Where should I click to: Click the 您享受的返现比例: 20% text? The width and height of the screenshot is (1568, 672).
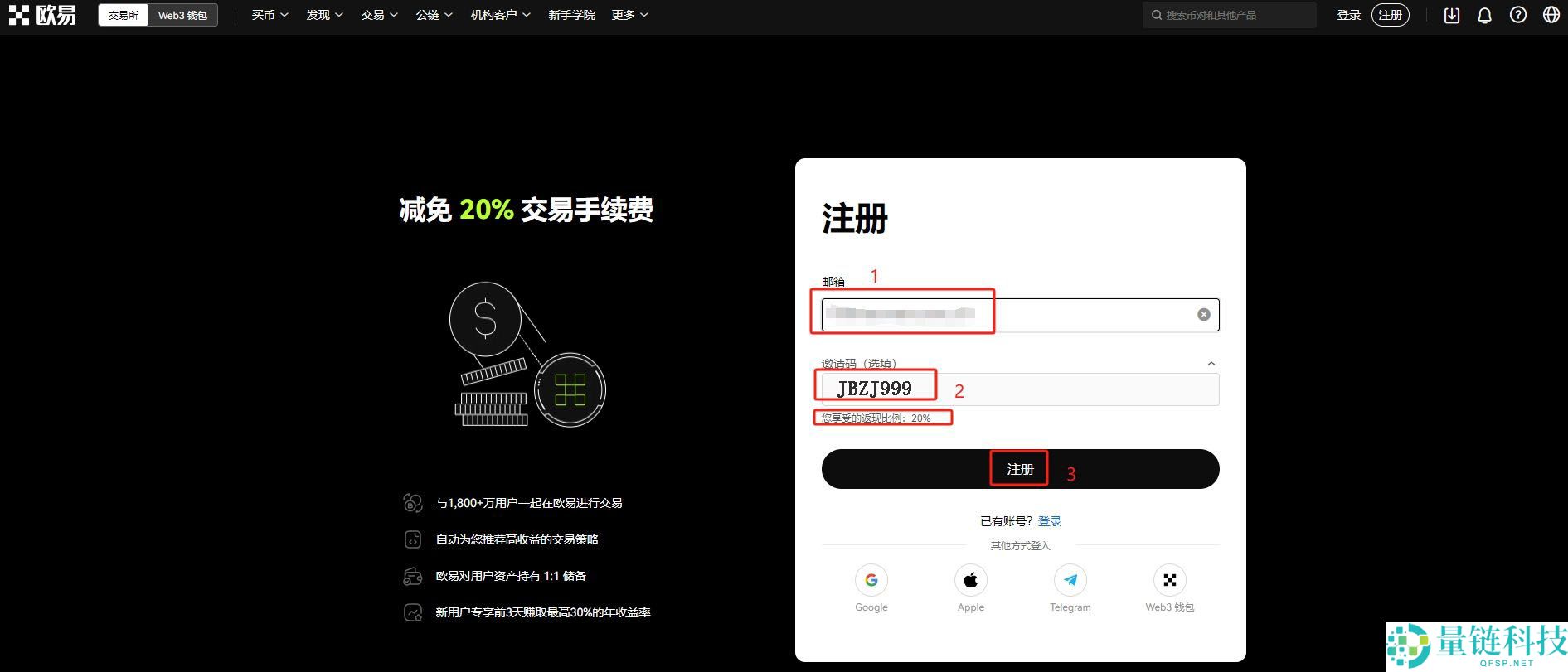coord(876,418)
